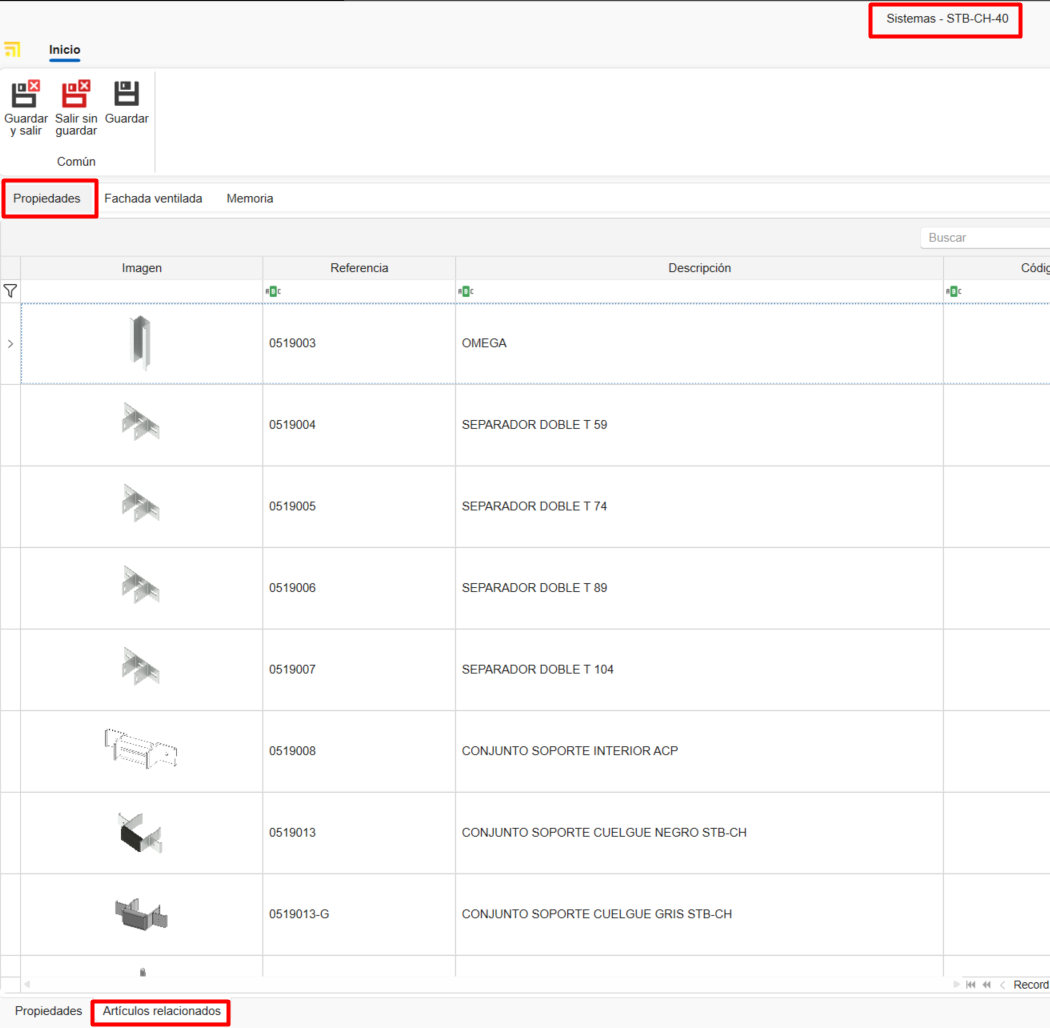Click the horizontal scrollbar left arrow

[27, 985]
